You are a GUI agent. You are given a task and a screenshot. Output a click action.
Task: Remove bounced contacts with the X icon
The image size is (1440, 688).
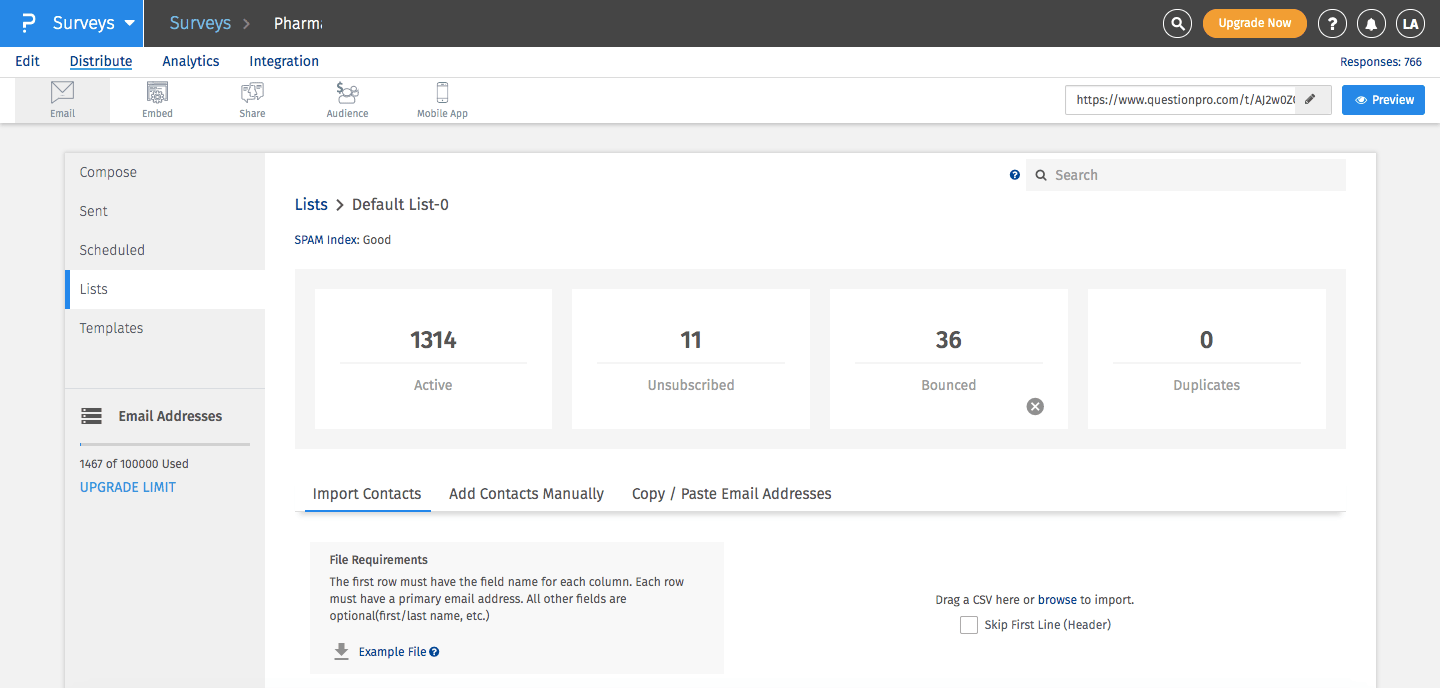(1035, 406)
